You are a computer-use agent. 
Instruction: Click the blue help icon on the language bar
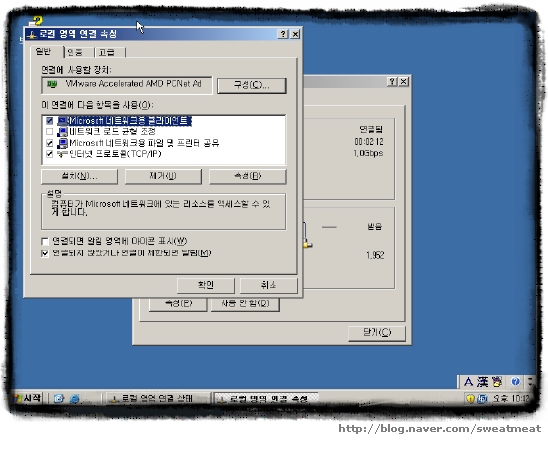515,382
